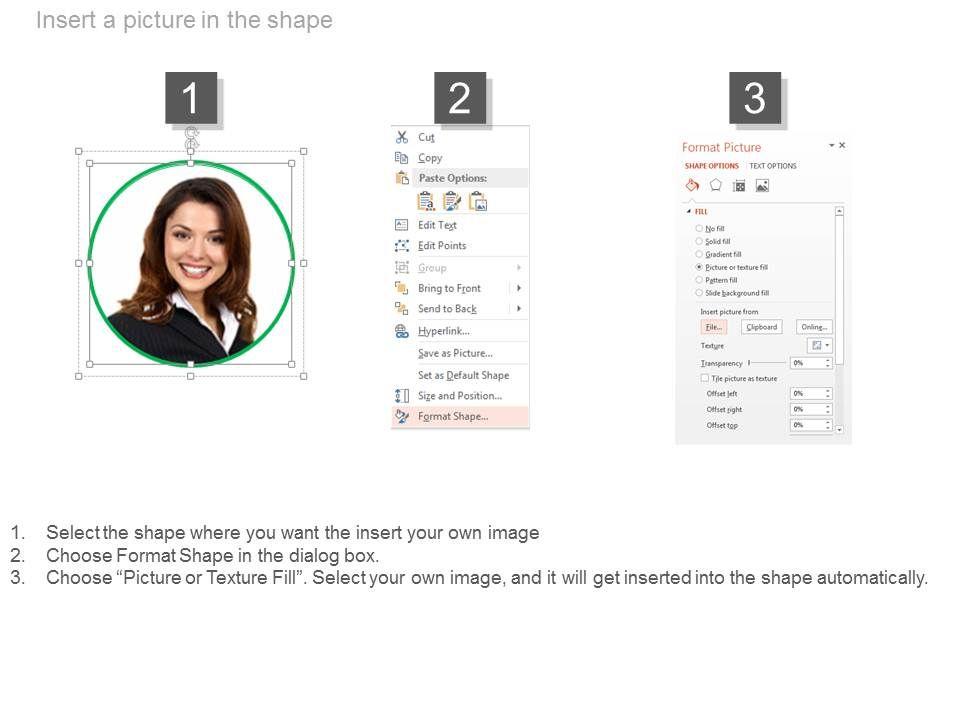Choose Edit Text menu entry

[460, 225]
